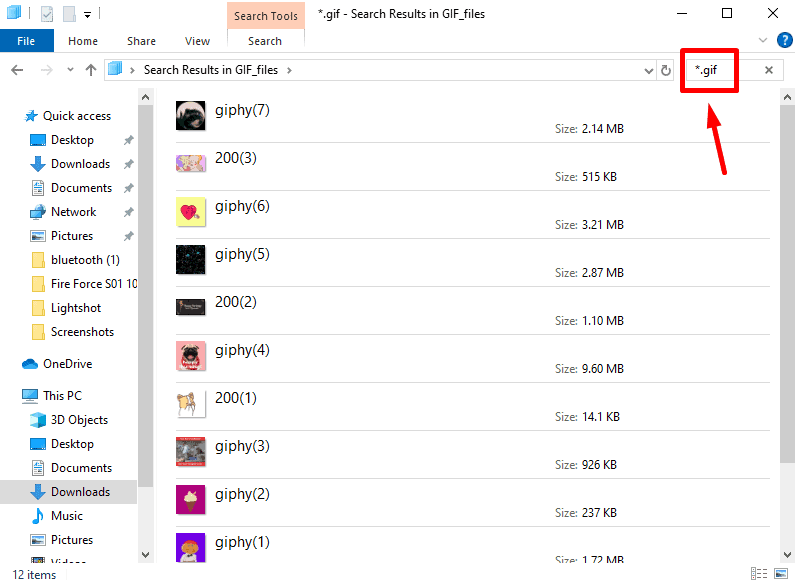
Task: Open pinned Downloads under Quick access
Action: tap(70, 164)
